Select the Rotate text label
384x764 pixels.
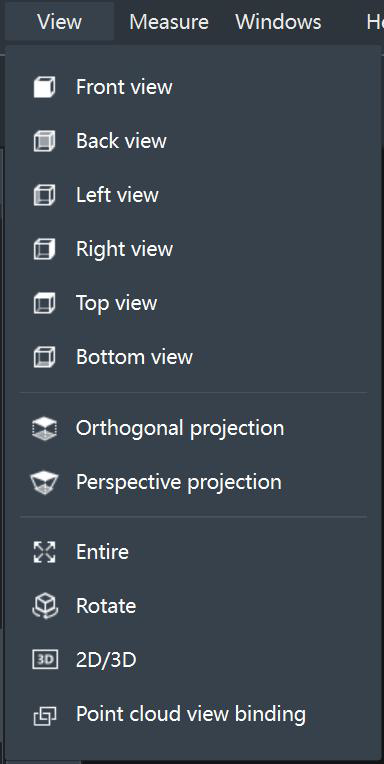pyautogui.click(x=106, y=607)
